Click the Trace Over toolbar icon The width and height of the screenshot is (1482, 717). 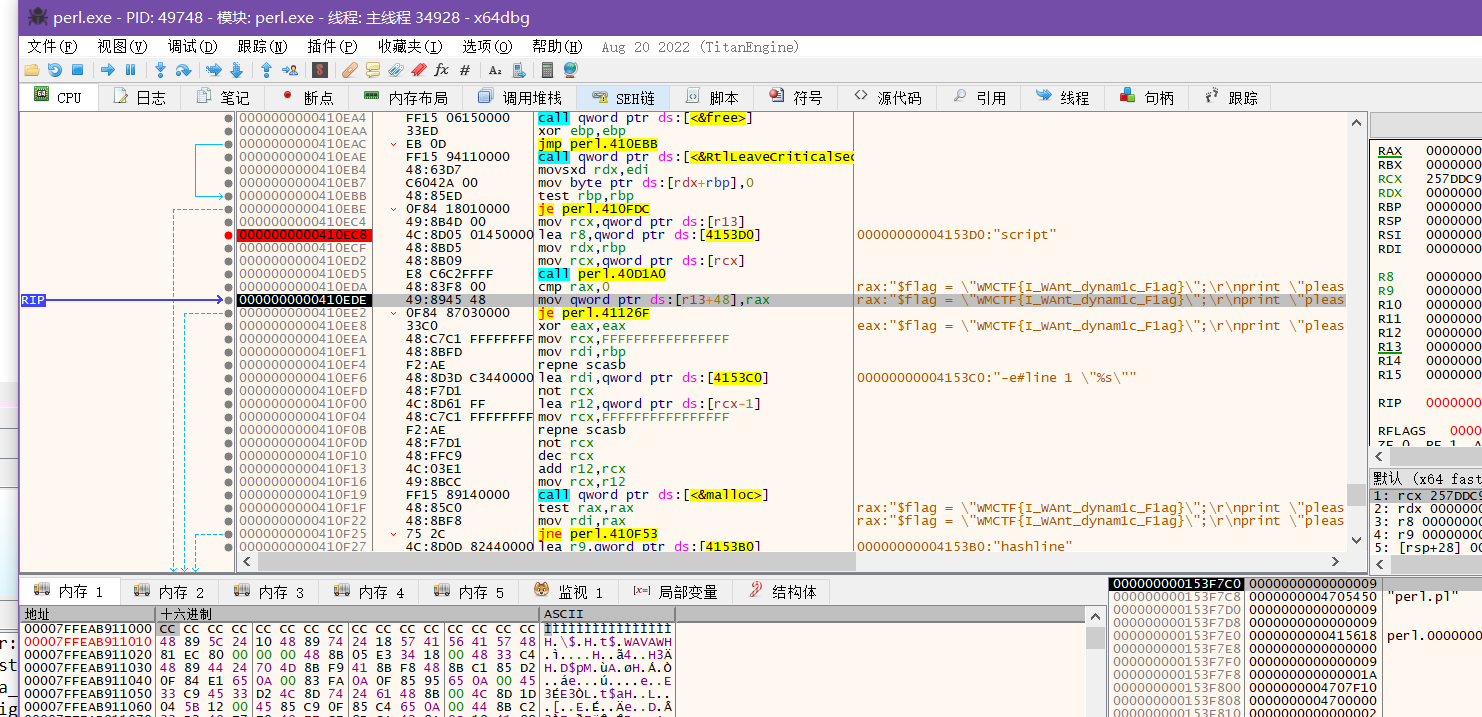pyautogui.click(x=236, y=70)
